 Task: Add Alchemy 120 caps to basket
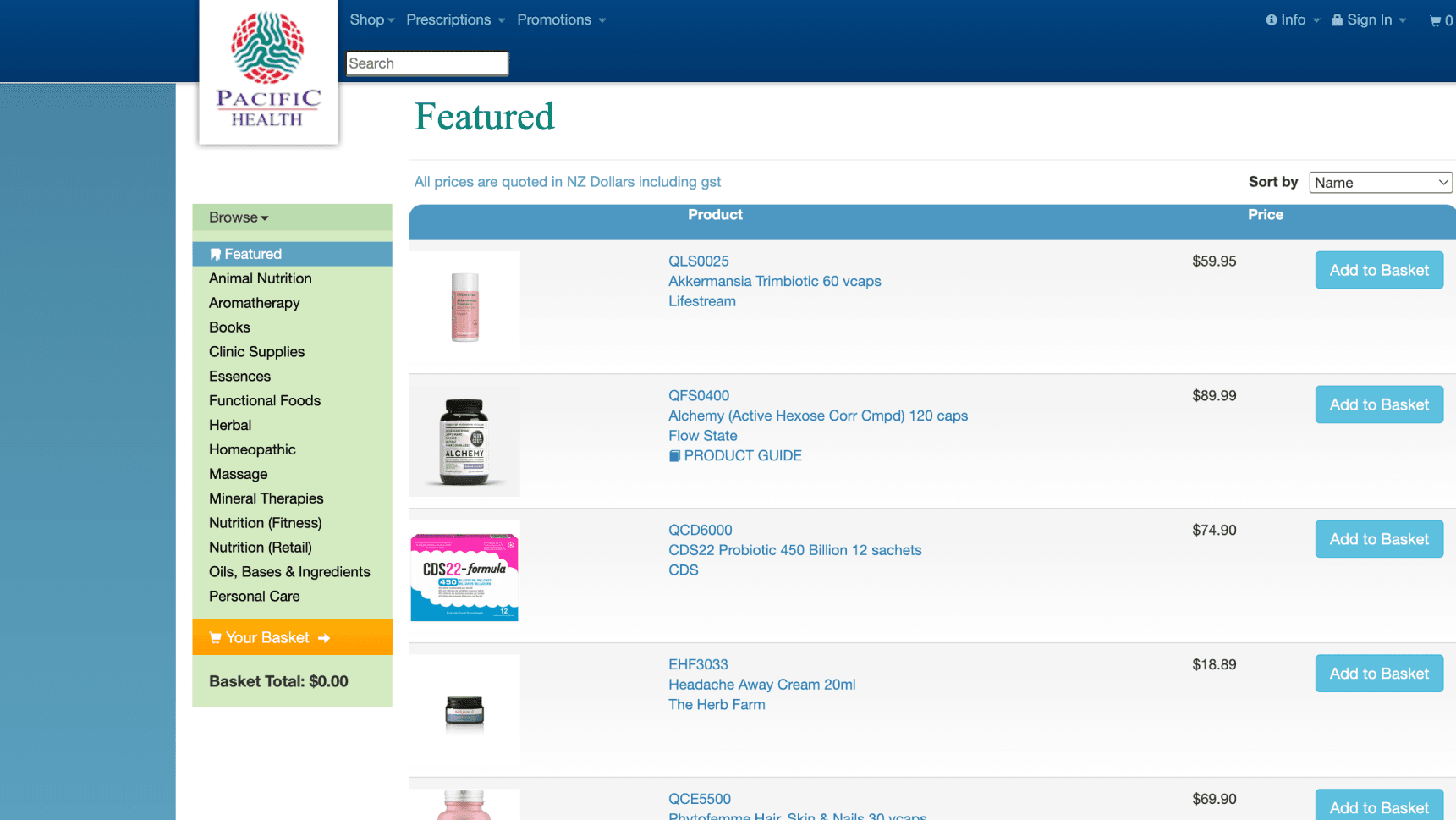coord(1379,405)
